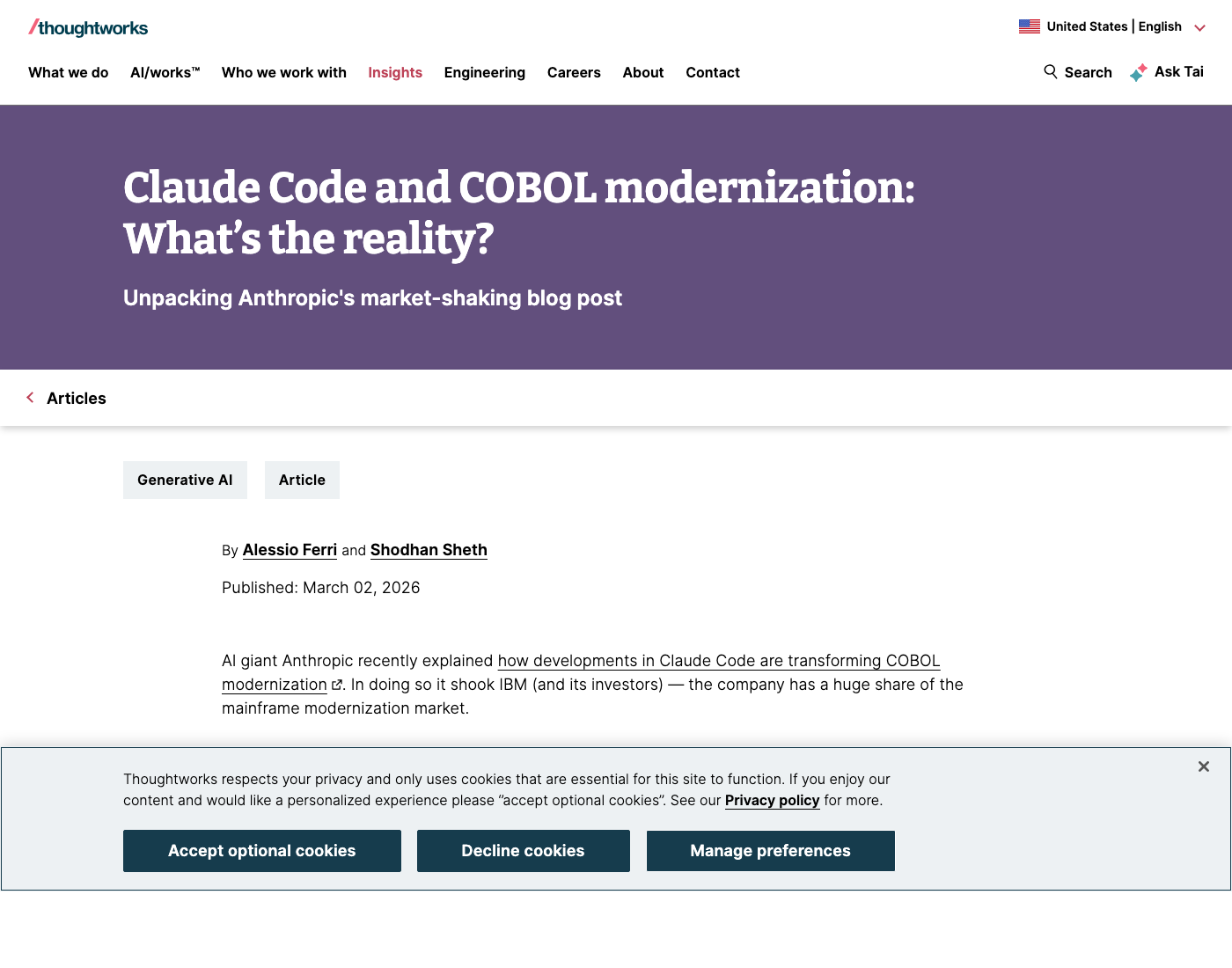Click the back arrow beside Articles
This screenshot has width=1232, height=968.
[x=30, y=398]
